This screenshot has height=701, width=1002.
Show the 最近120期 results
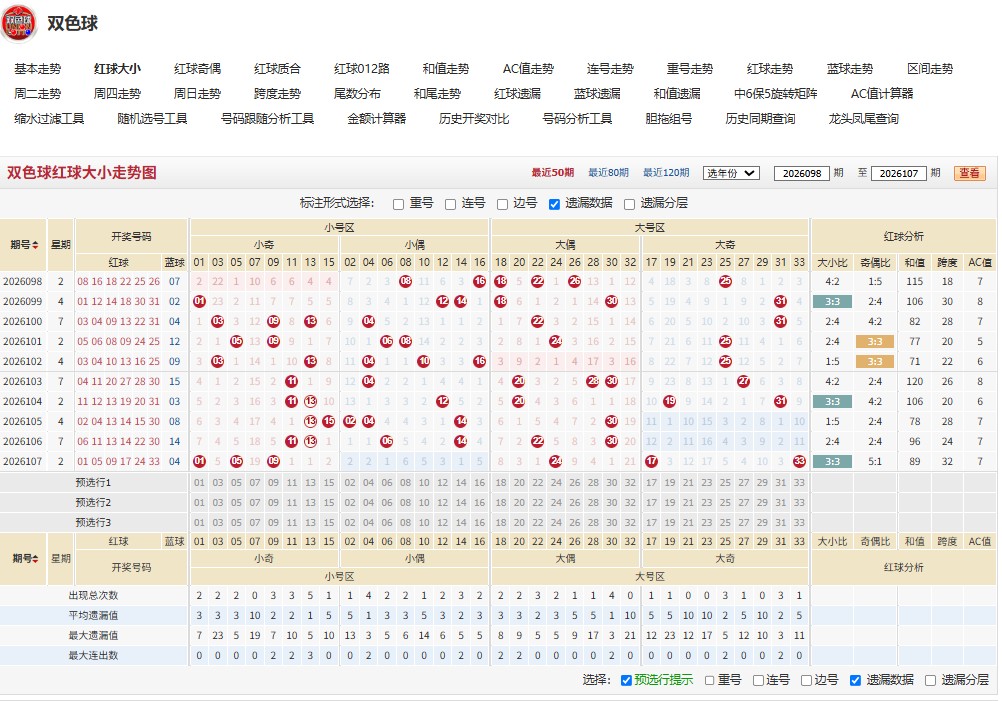coord(666,173)
